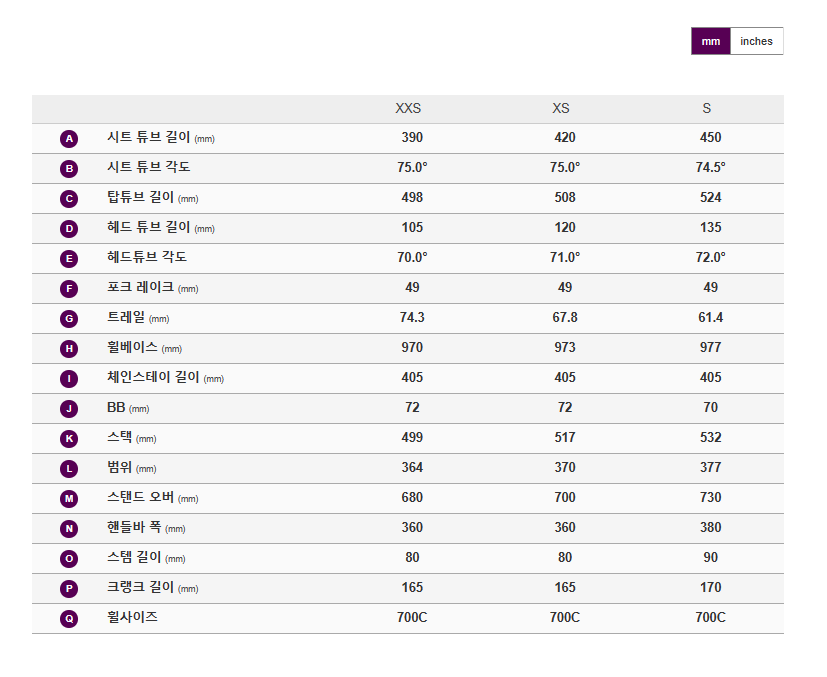Select the 977 wheelbase value

[710, 347]
